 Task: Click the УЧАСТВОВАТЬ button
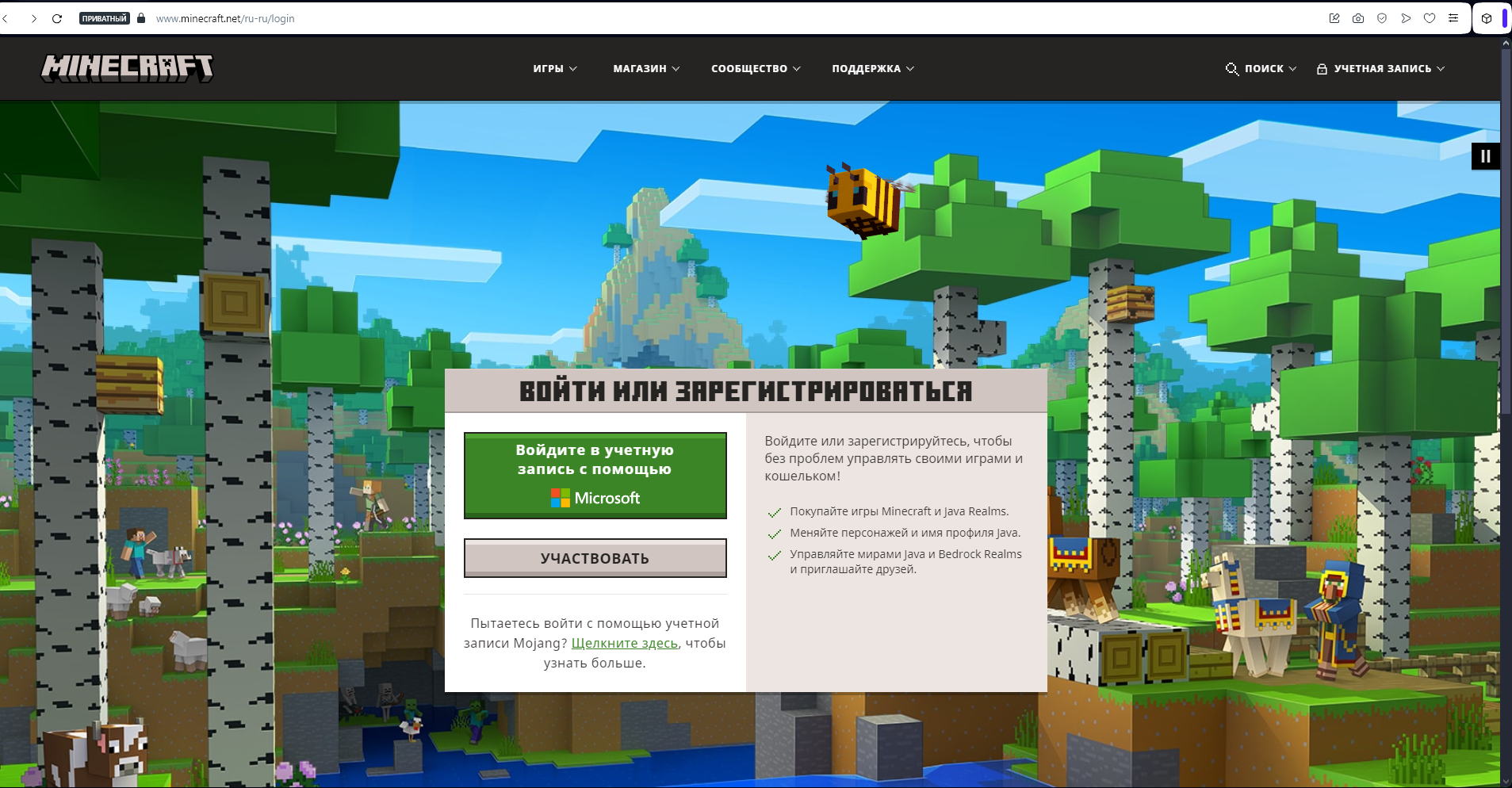point(595,558)
